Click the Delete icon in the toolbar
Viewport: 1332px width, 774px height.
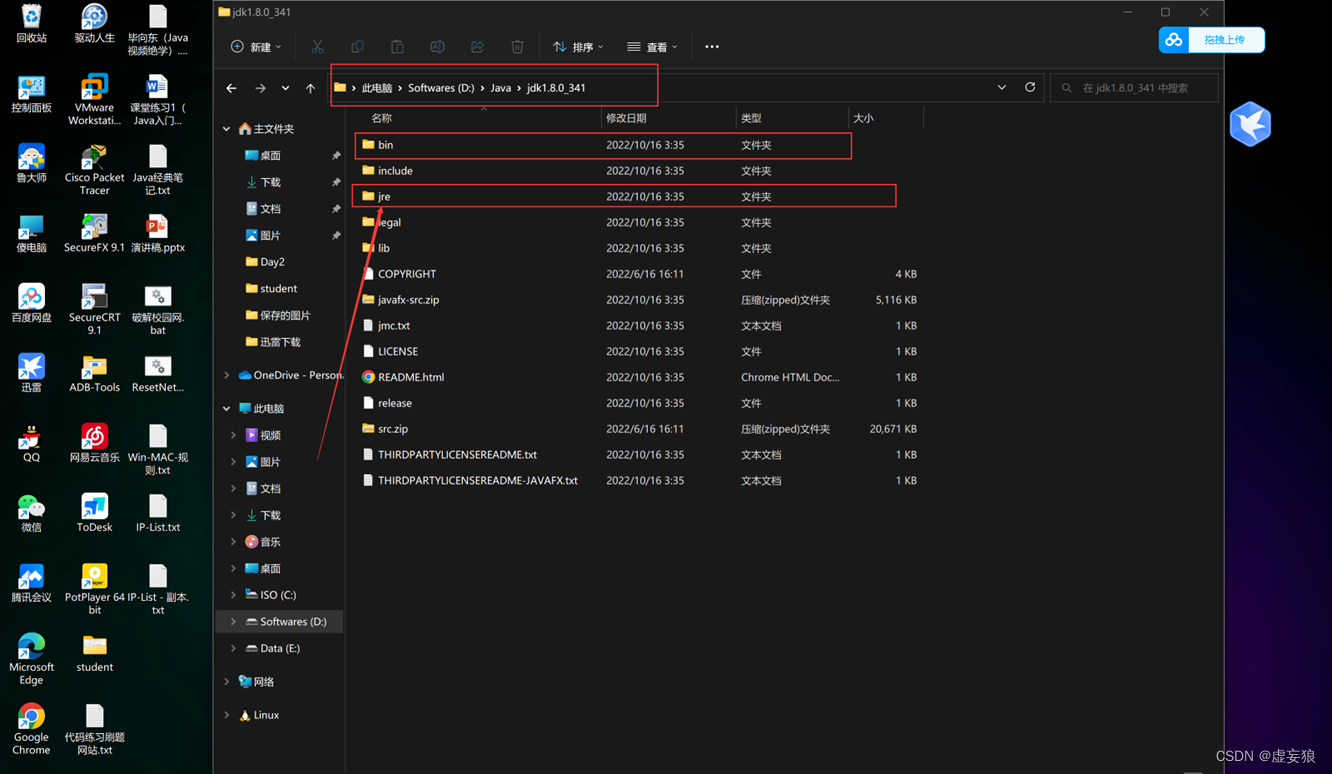pos(517,46)
